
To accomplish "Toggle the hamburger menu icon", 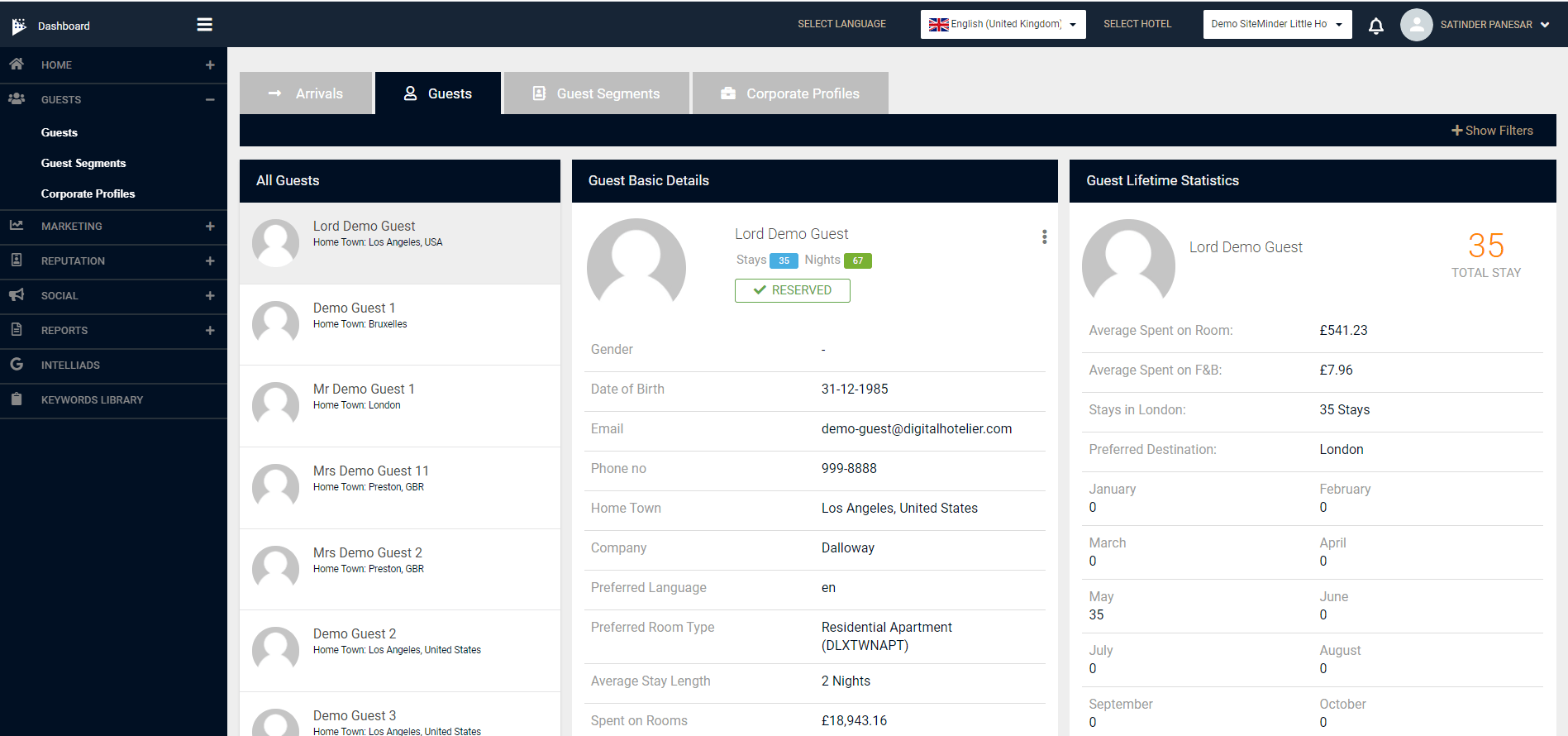I will (x=205, y=25).
